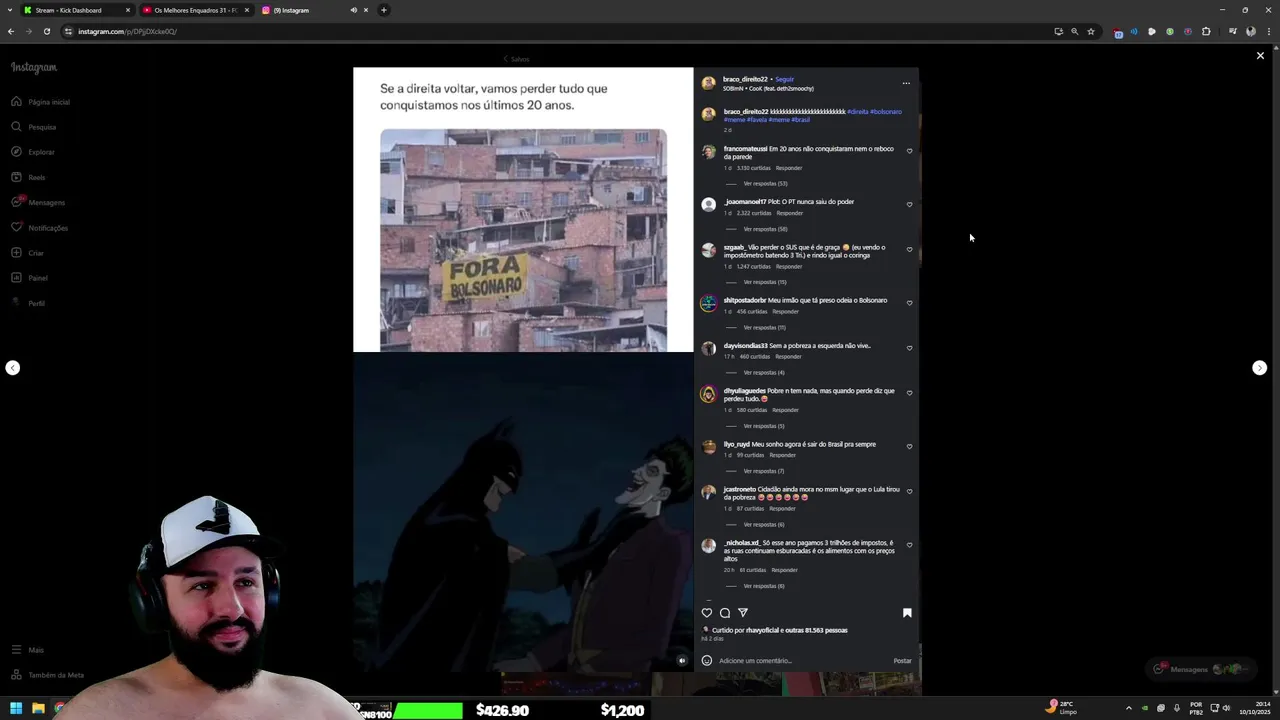The image size is (1280, 720).
Task: Reload the page
Action: pyautogui.click(x=46, y=31)
